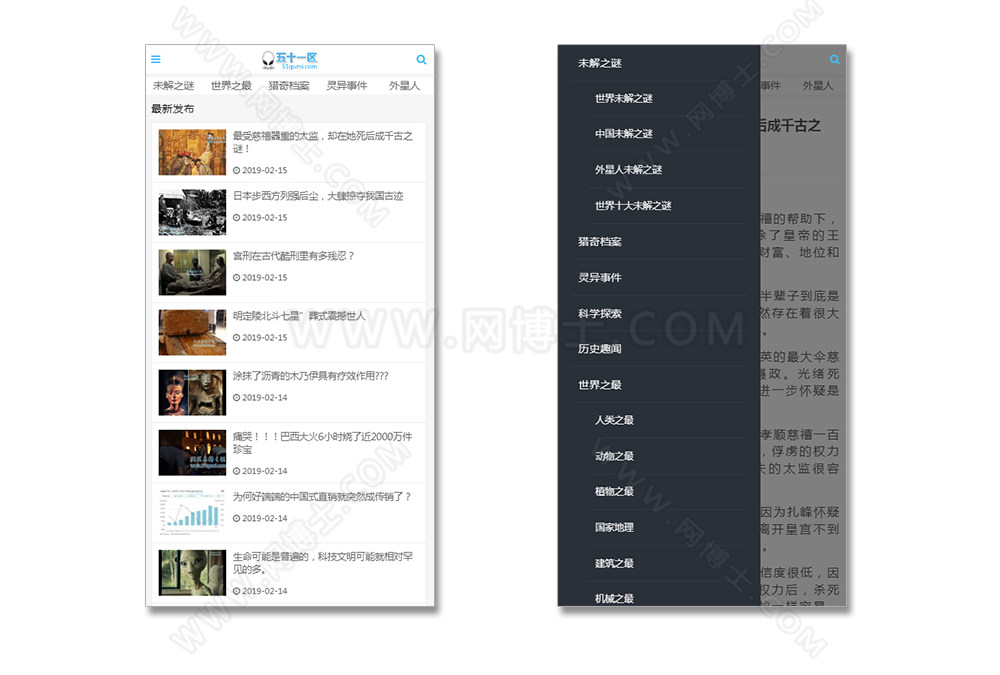
Task: Click the bar chart thumbnail
Action: (192, 512)
